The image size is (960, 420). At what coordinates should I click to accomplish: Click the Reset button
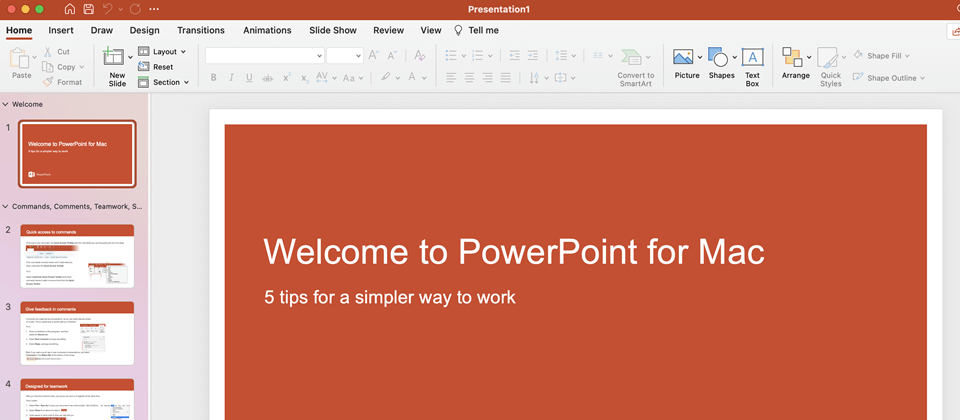156,67
